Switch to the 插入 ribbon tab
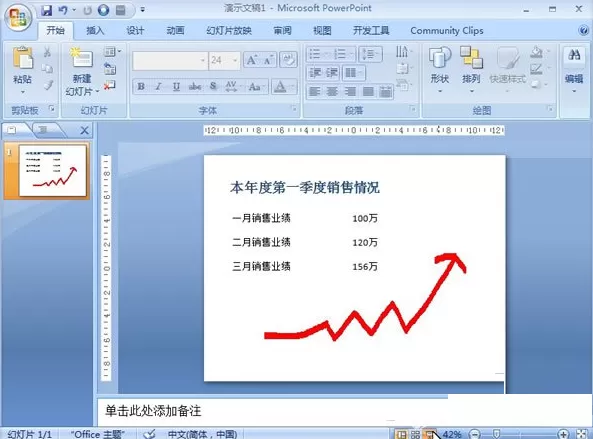Screen dimensions: 593x439 95,30
